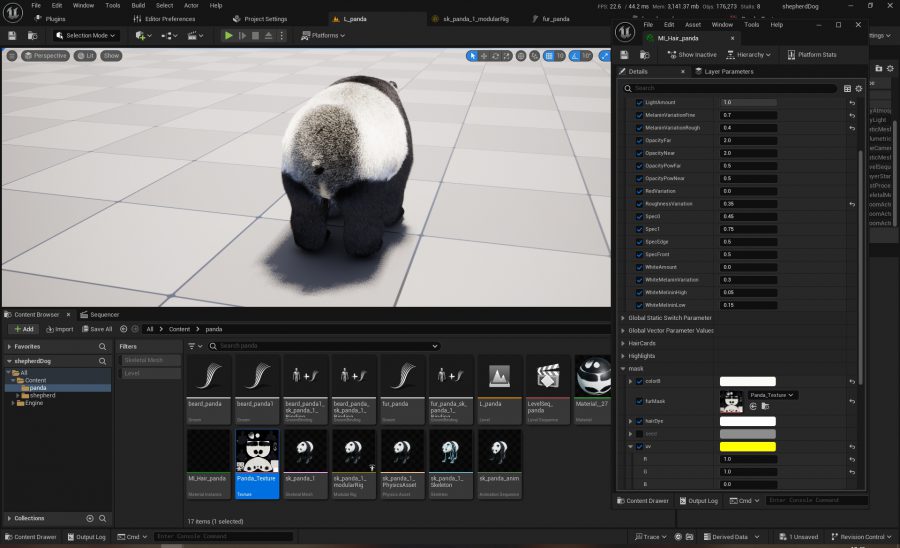This screenshot has width=900, height=548.
Task: Click the yellow uv color swatch
Action: click(747, 446)
